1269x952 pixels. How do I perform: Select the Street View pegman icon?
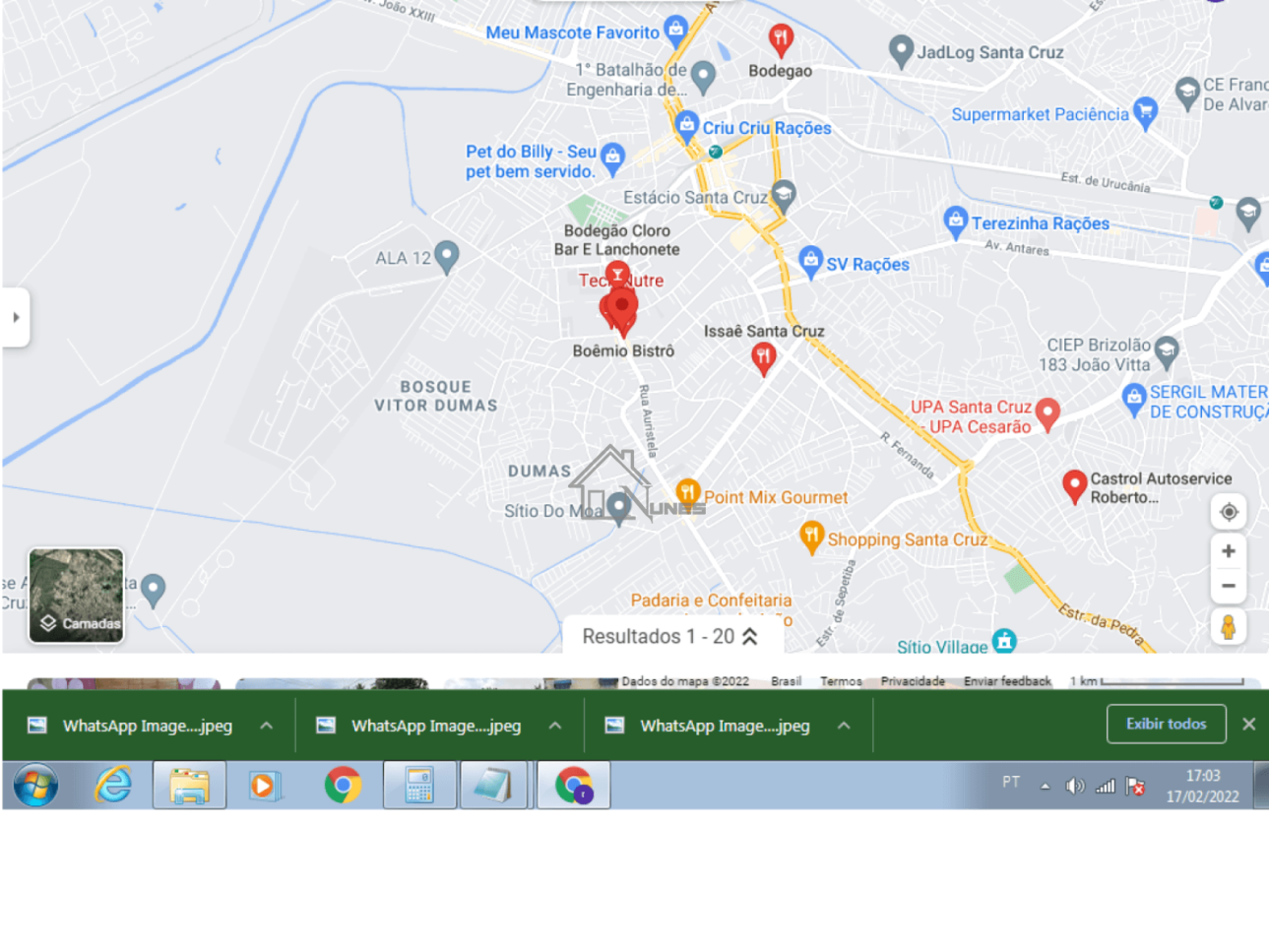click(x=1228, y=627)
